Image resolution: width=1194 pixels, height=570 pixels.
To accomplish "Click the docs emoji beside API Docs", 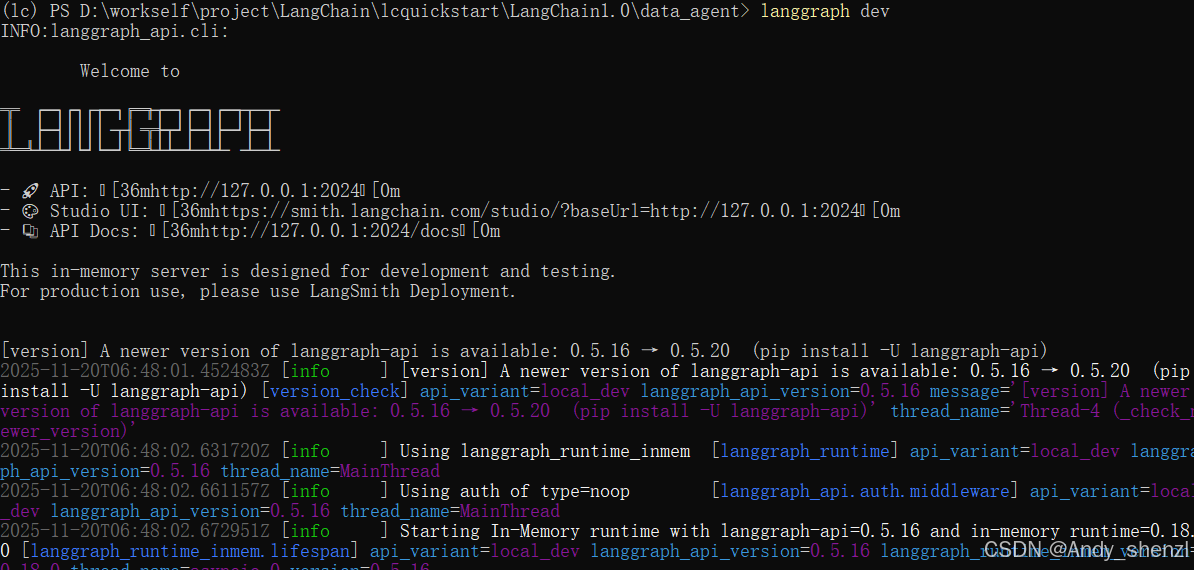I will click(x=30, y=231).
